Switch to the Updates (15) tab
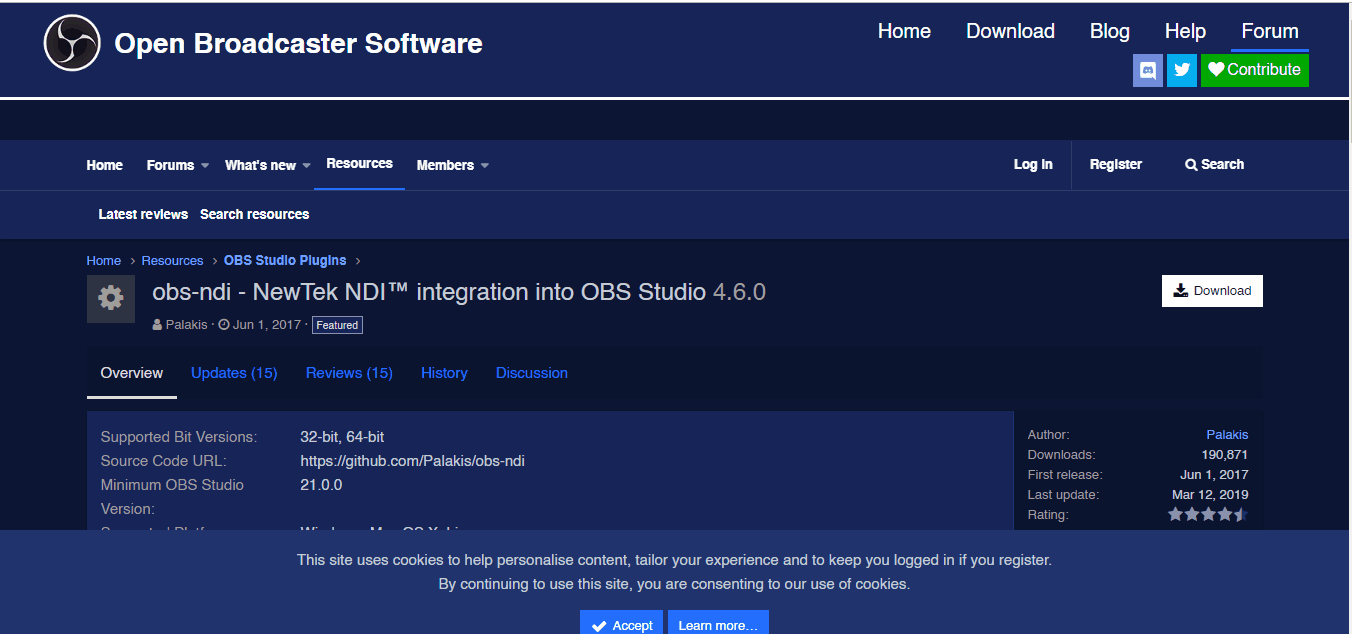The width and height of the screenshot is (1352, 634). pos(234,373)
